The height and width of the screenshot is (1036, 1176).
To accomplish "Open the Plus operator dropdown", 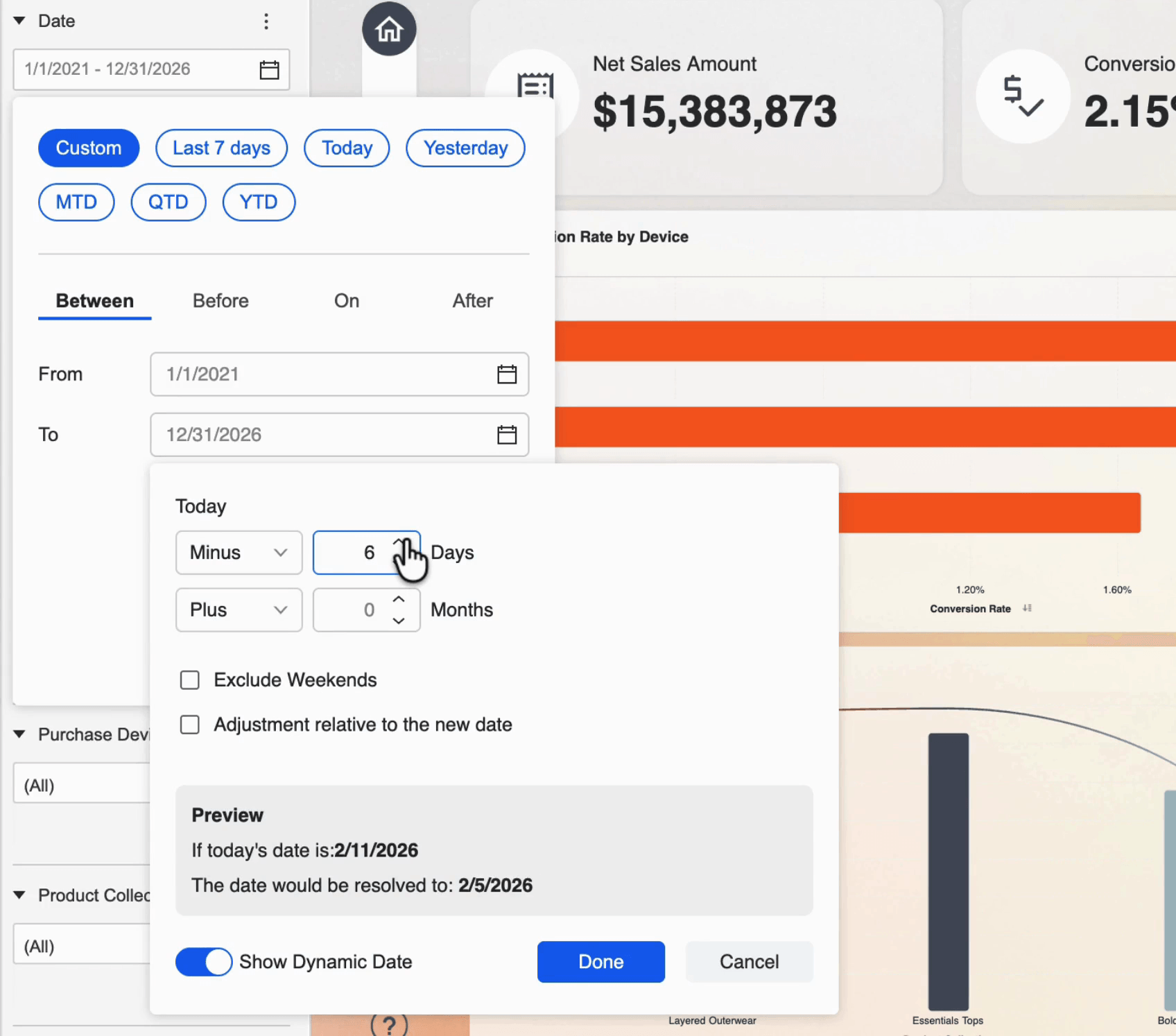I will pos(239,610).
